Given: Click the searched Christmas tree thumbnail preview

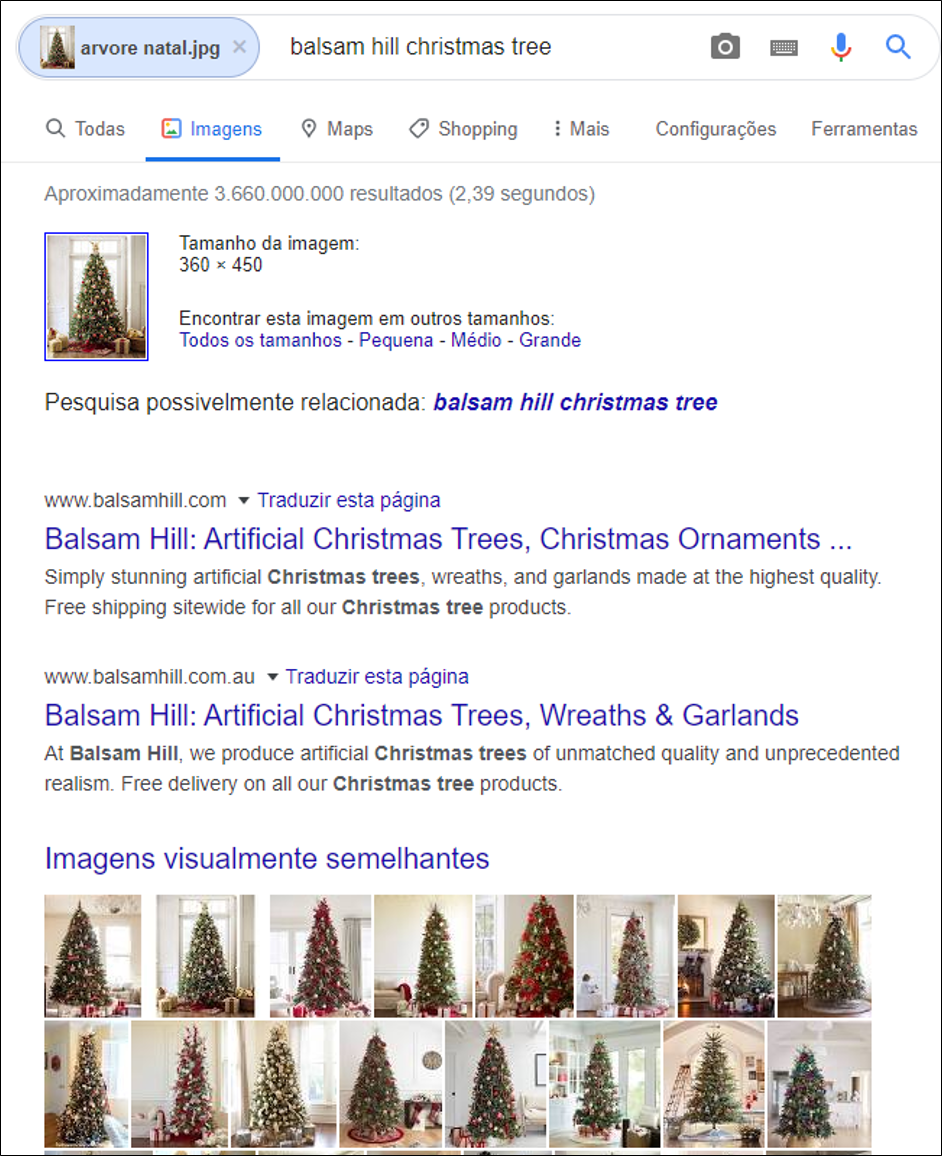Looking at the screenshot, I should click(x=97, y=296).
